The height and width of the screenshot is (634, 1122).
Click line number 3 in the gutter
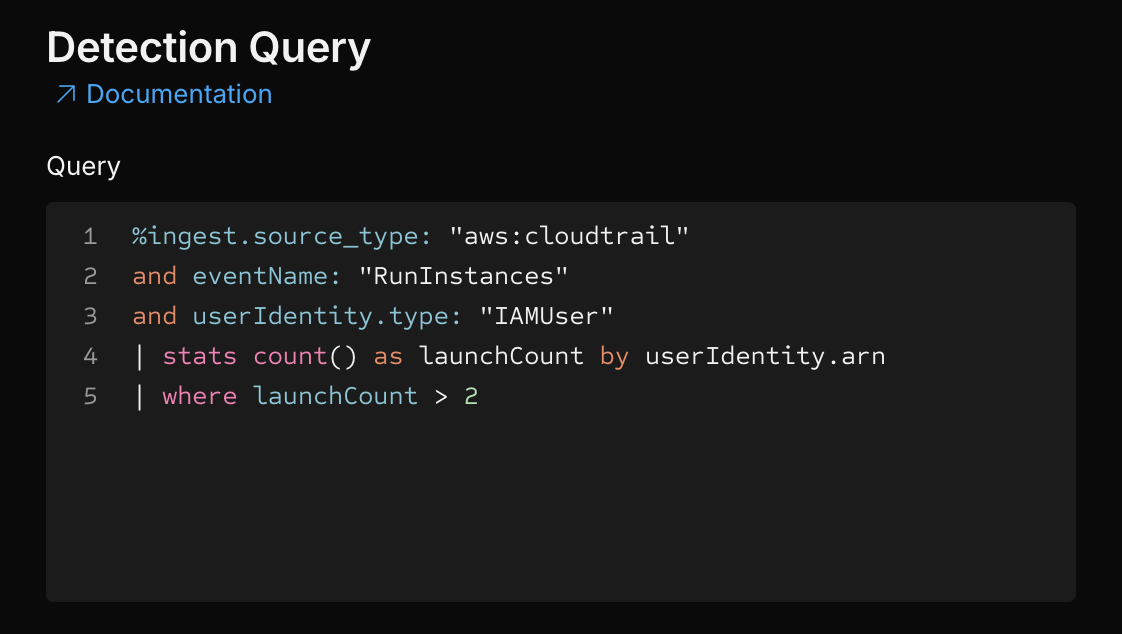pyautogui.click(x=90, y=316)
